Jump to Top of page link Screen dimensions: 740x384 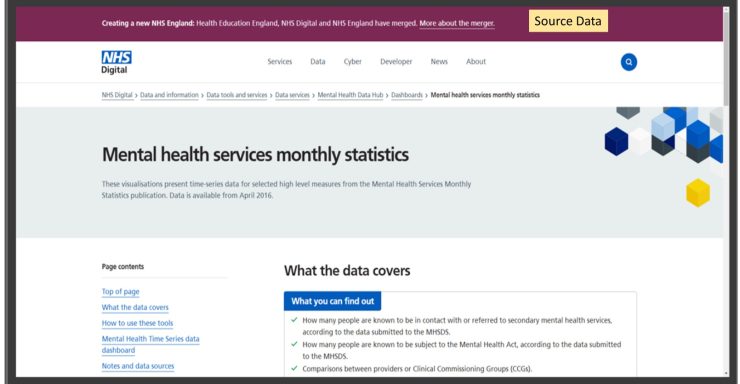(120, 292)
